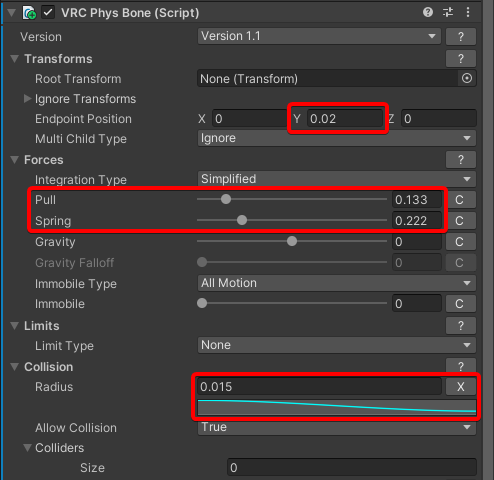
Task: Expand the Ignore Transforms list
Action: point(27,99)
